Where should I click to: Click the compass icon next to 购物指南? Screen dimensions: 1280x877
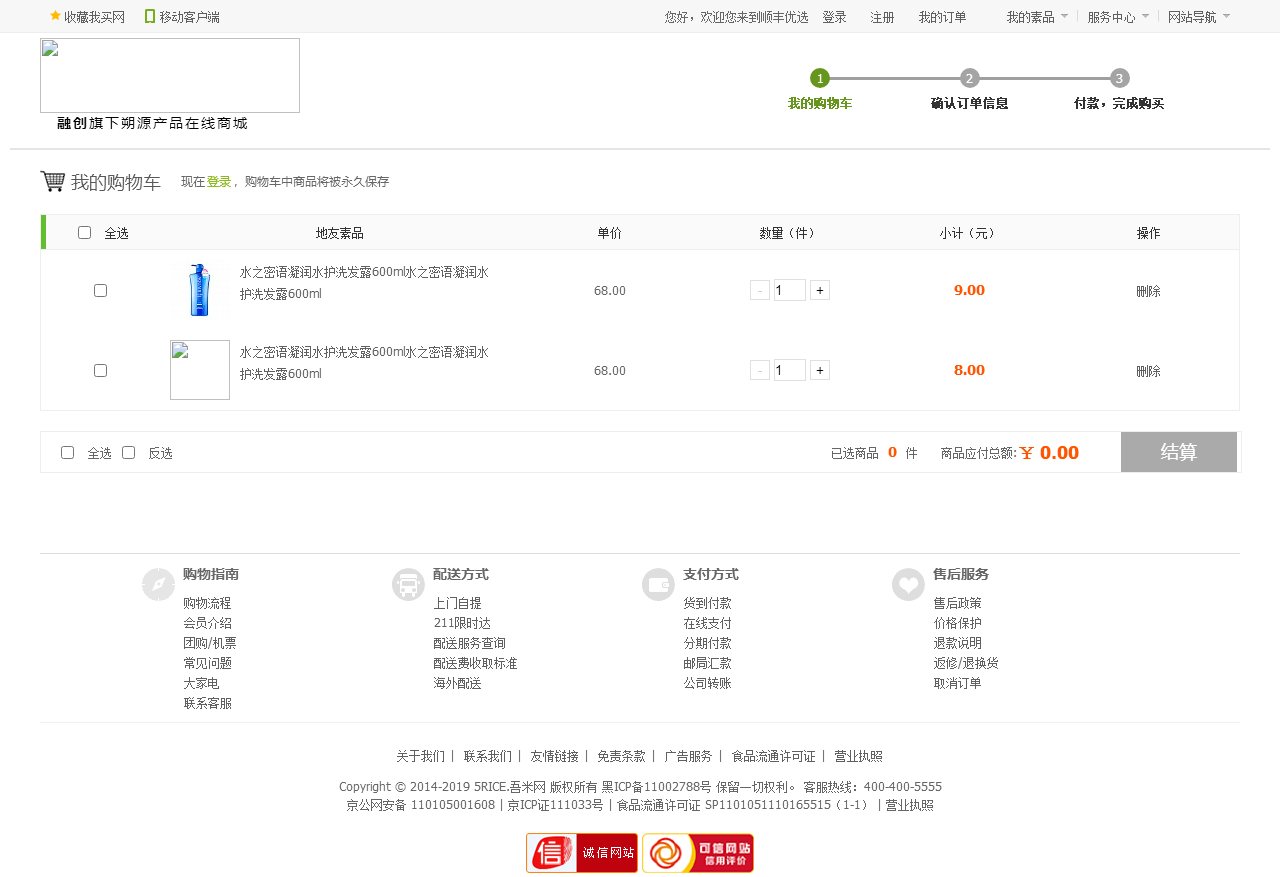coord(158,584)
